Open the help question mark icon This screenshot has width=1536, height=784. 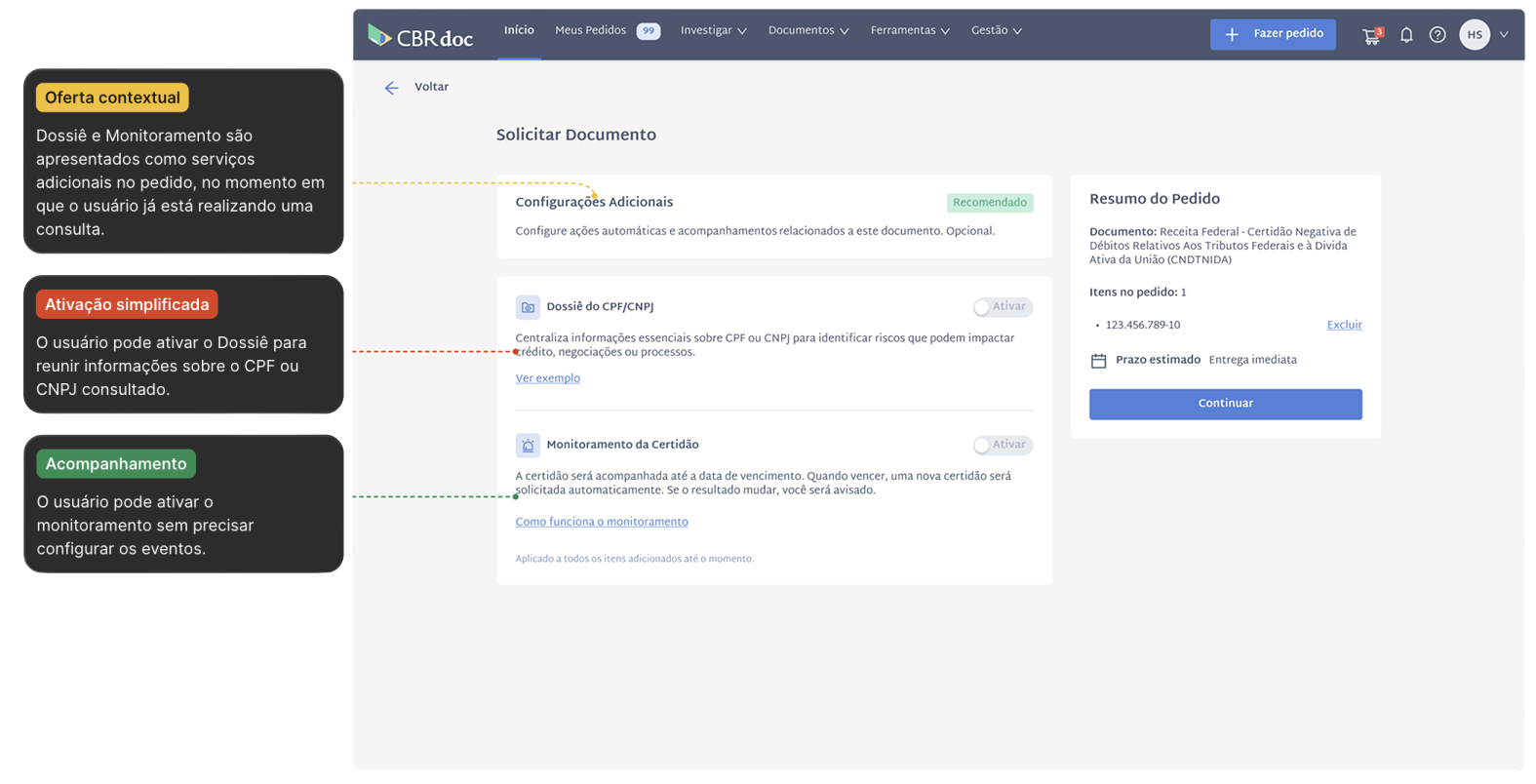pos(1438,35)
